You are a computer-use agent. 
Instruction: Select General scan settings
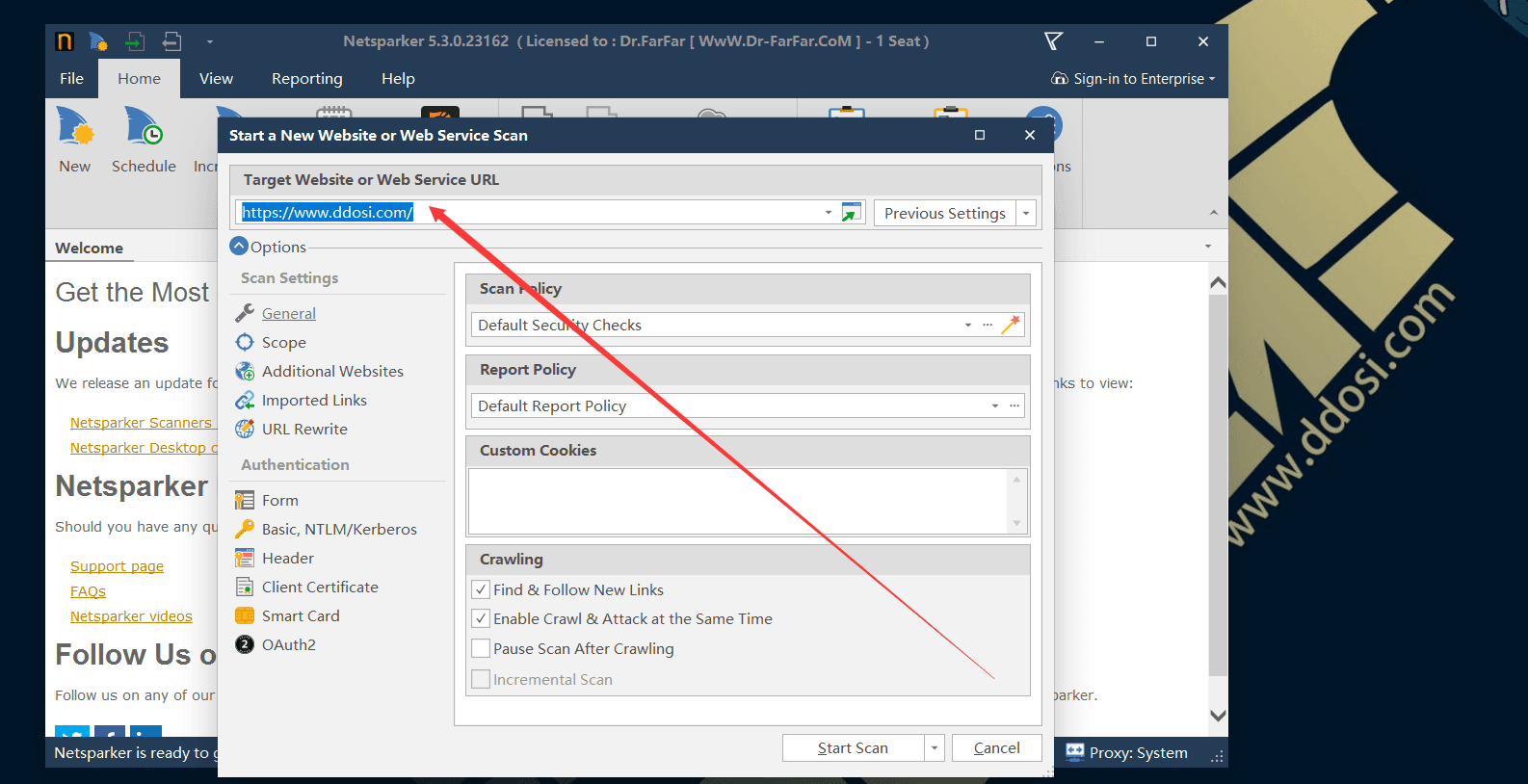288,314
